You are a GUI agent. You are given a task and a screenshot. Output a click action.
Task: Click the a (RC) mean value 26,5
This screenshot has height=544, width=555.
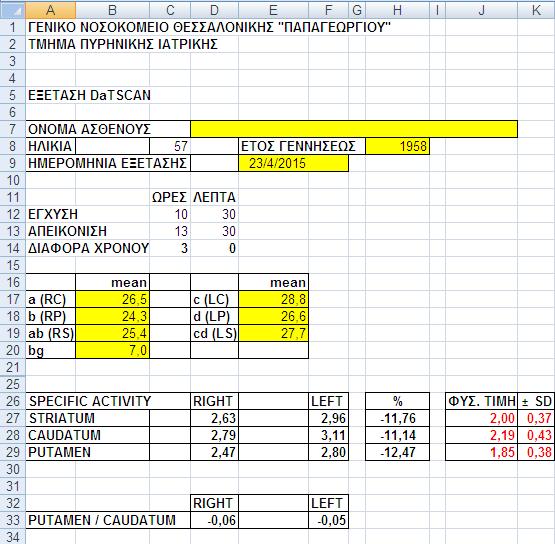(x=113, y=299)
